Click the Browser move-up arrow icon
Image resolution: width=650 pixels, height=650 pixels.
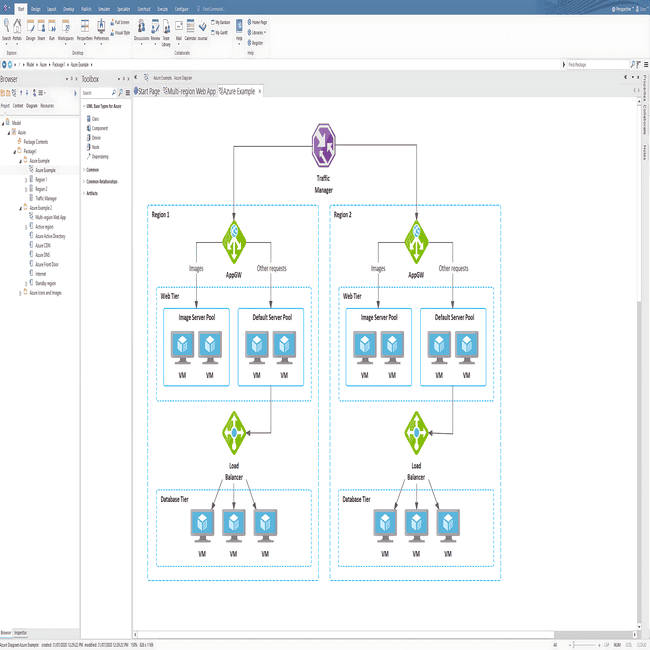(21, 93)
